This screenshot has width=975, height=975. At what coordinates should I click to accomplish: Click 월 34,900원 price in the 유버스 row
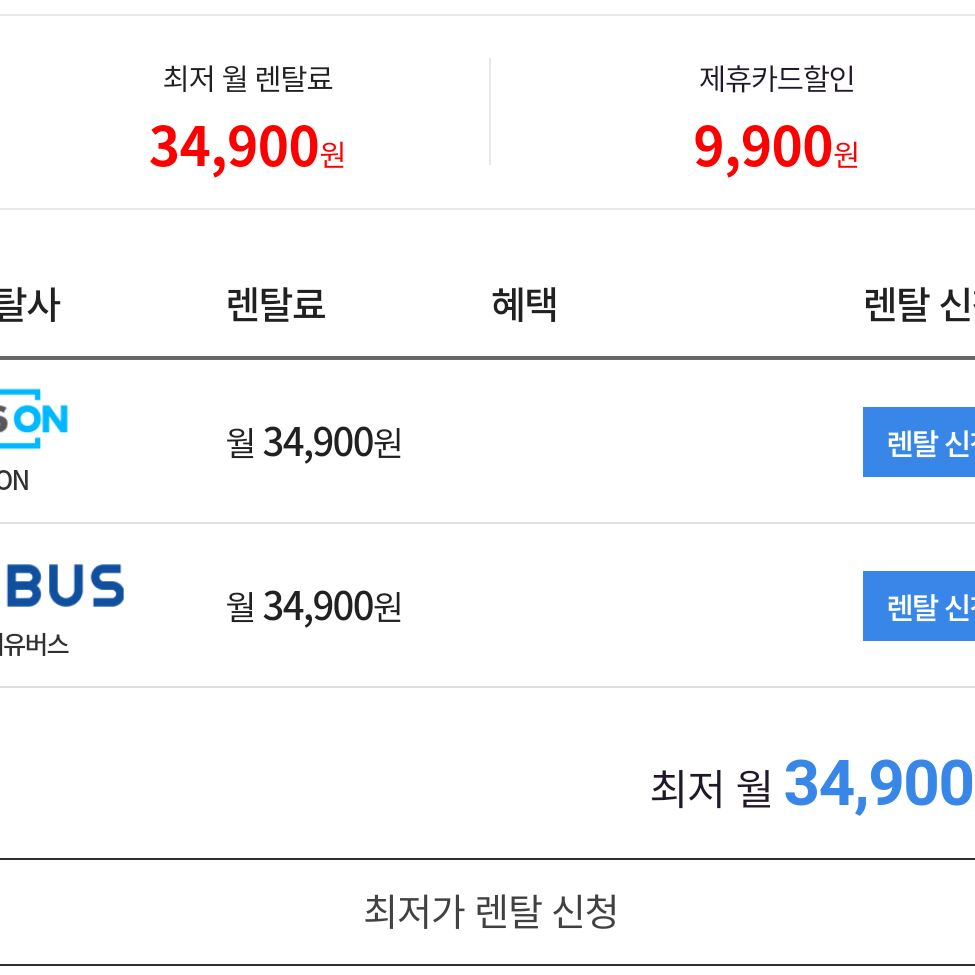click(314, 606)
